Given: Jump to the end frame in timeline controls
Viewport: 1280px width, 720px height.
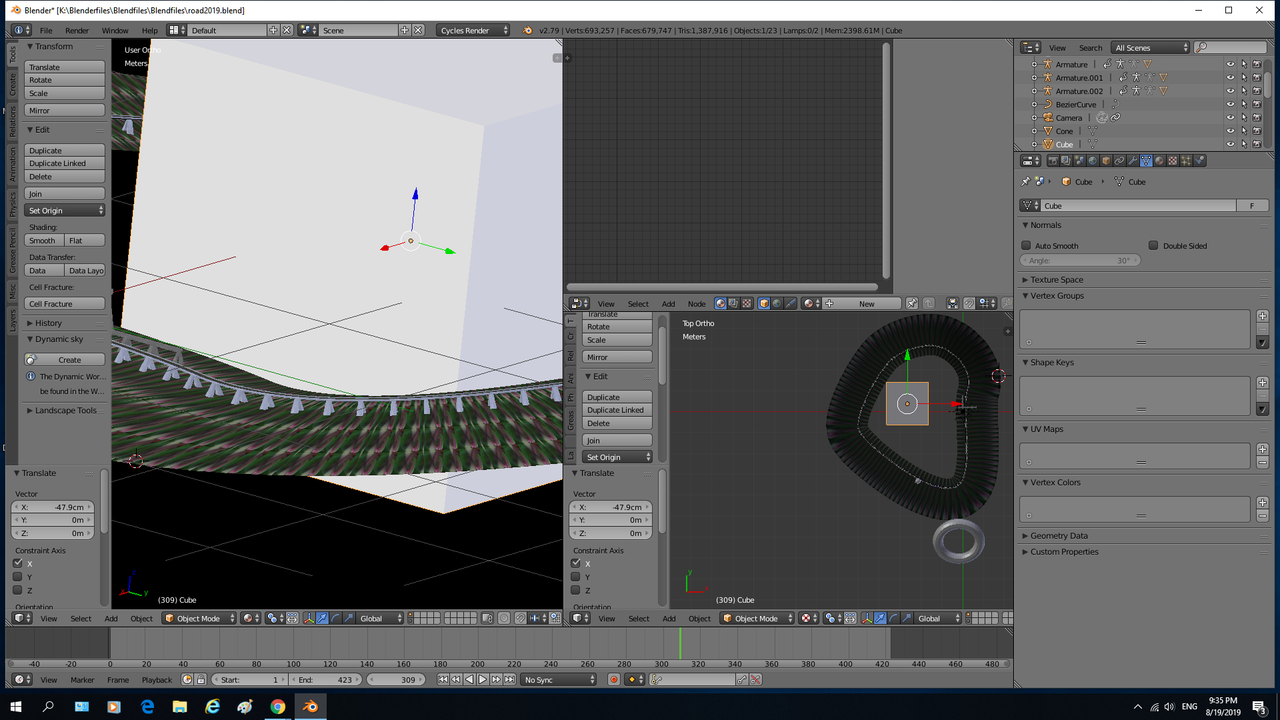Looking at the screenshot, I should click(x=509, y=679).
